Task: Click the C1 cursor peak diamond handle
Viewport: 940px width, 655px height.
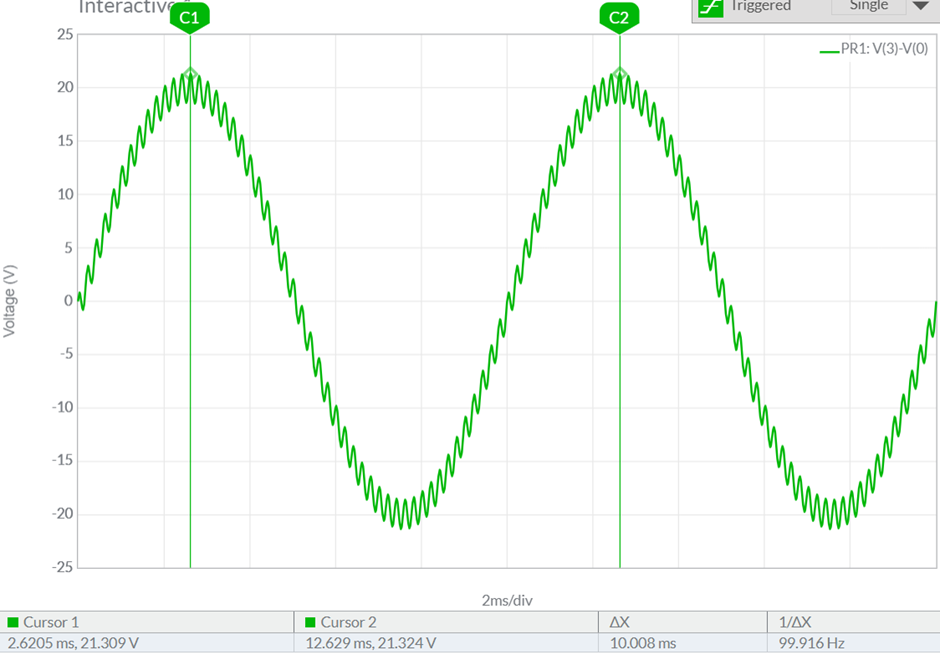Action: click(190, 71)
